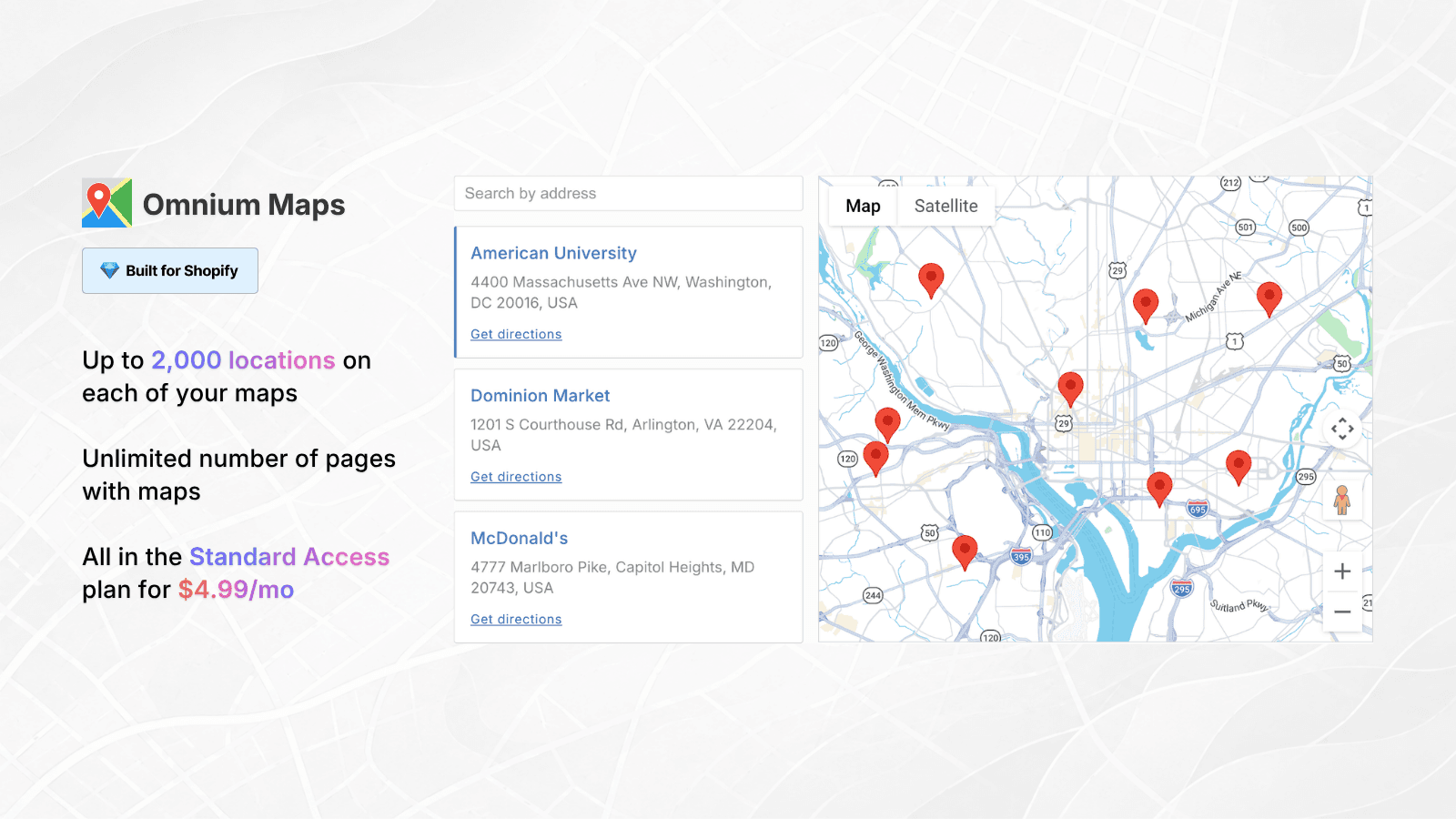The image size is (1456, 819).
Task: Click "Unlimited number of pages" text
Action: point(238,459)
